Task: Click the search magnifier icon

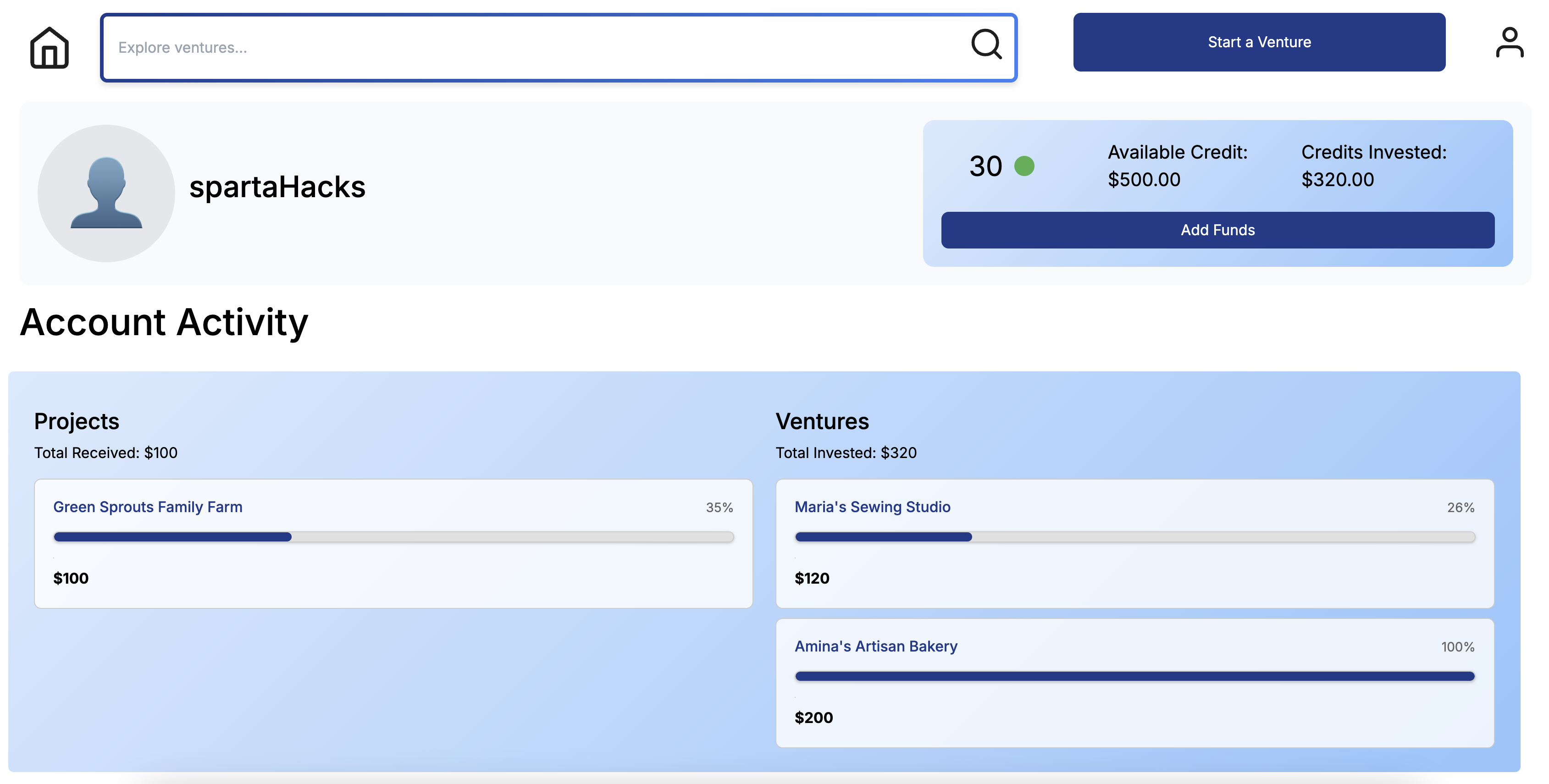Action: tap(986, 44)
